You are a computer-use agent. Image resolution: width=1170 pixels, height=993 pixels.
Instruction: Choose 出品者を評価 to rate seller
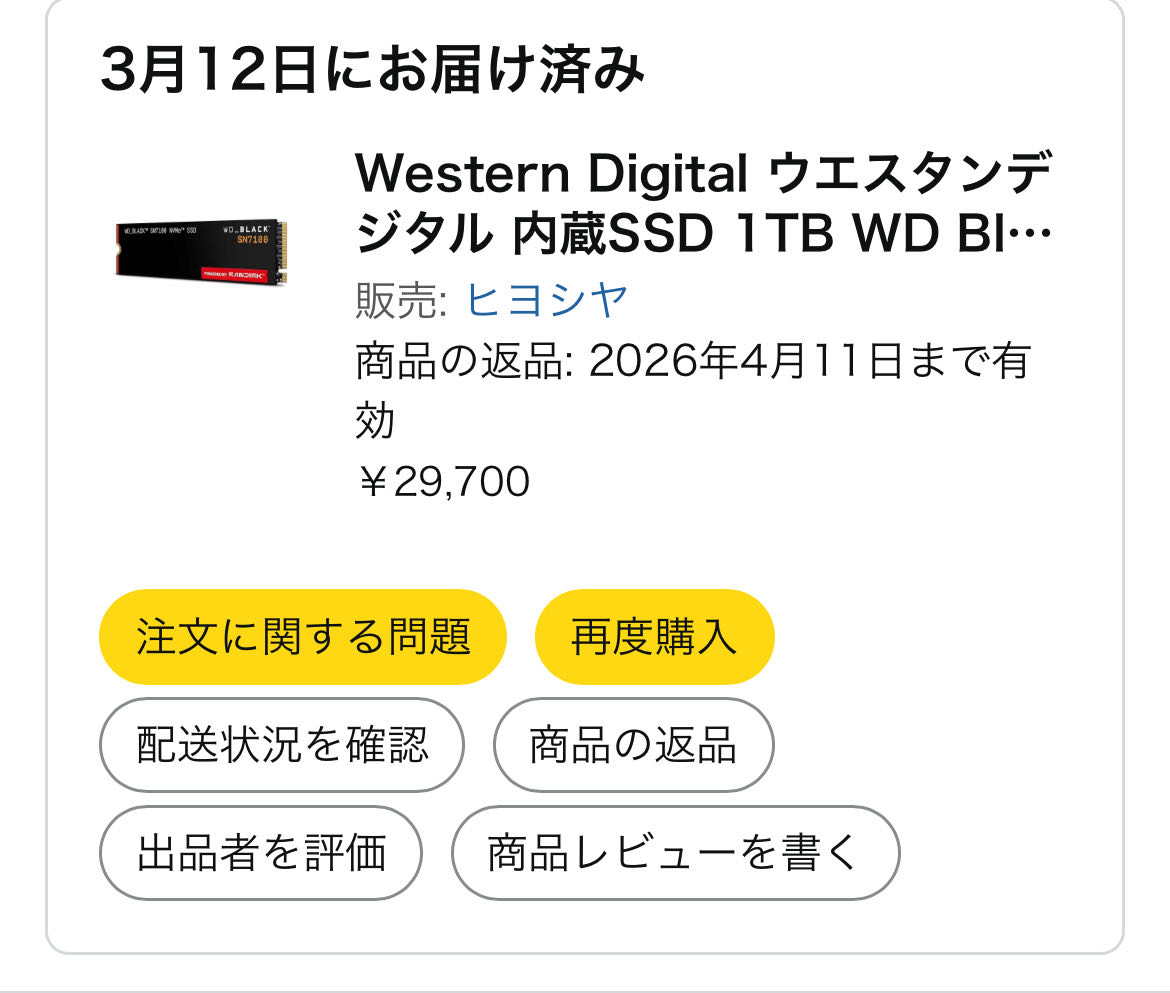pyautogui.click(x=261, y=853)
